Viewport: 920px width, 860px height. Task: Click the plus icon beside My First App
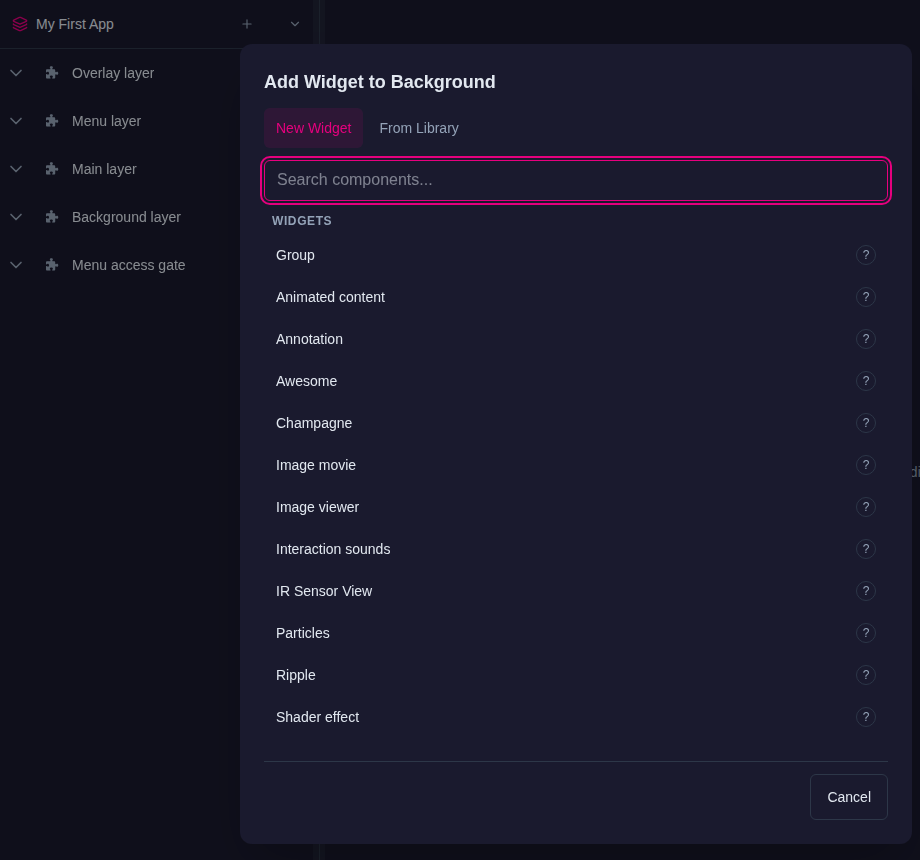pyautogui.click(x=247, y=24)
